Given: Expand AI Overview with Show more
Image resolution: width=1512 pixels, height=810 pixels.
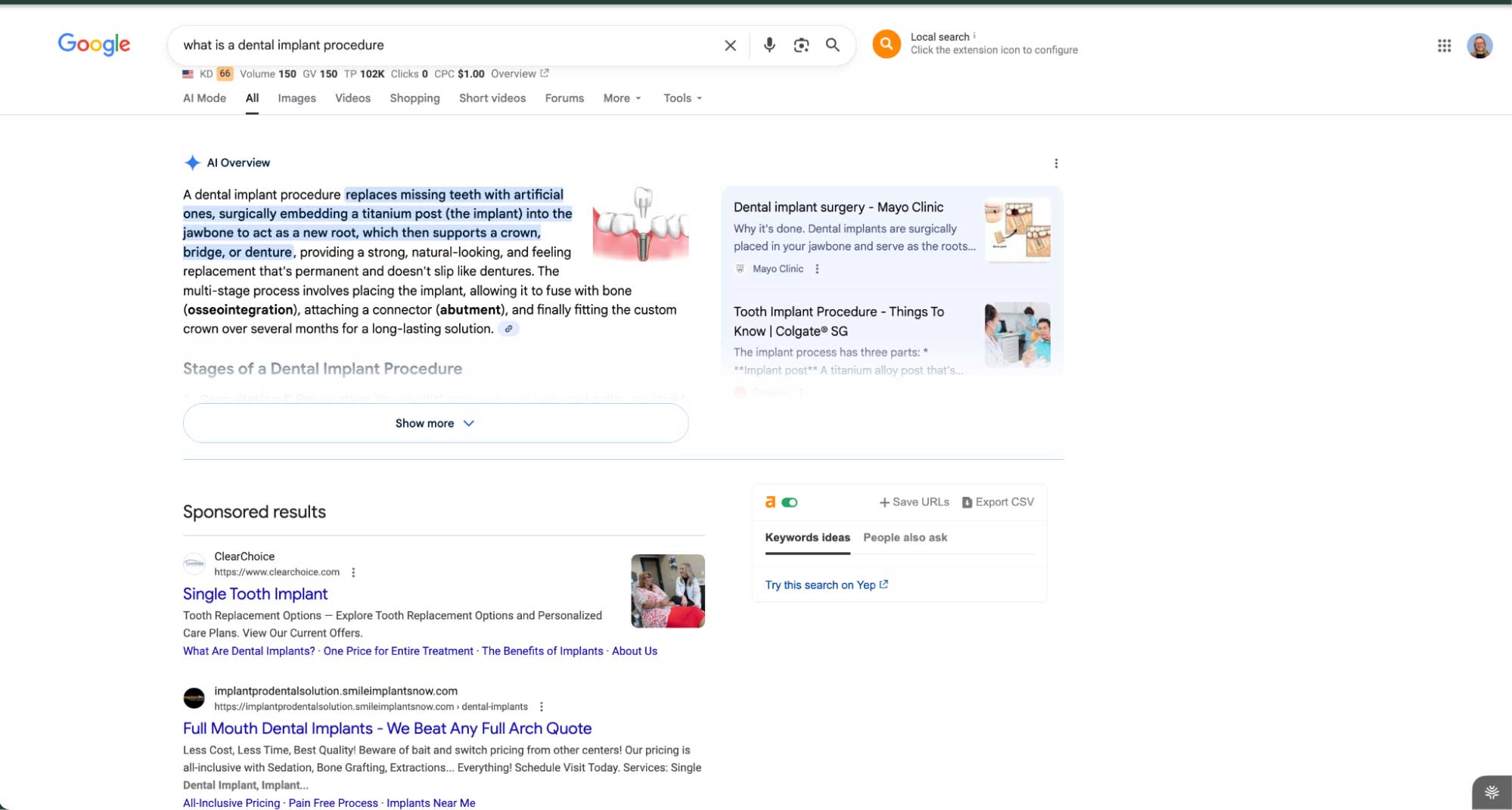Looking at the screenshot, I should click(435, 424).
